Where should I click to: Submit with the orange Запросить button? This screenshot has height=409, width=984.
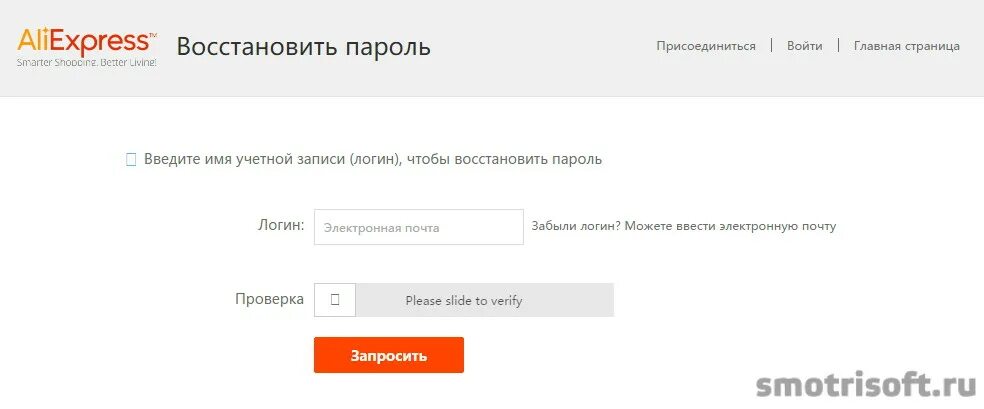click(x=388, y=355)
